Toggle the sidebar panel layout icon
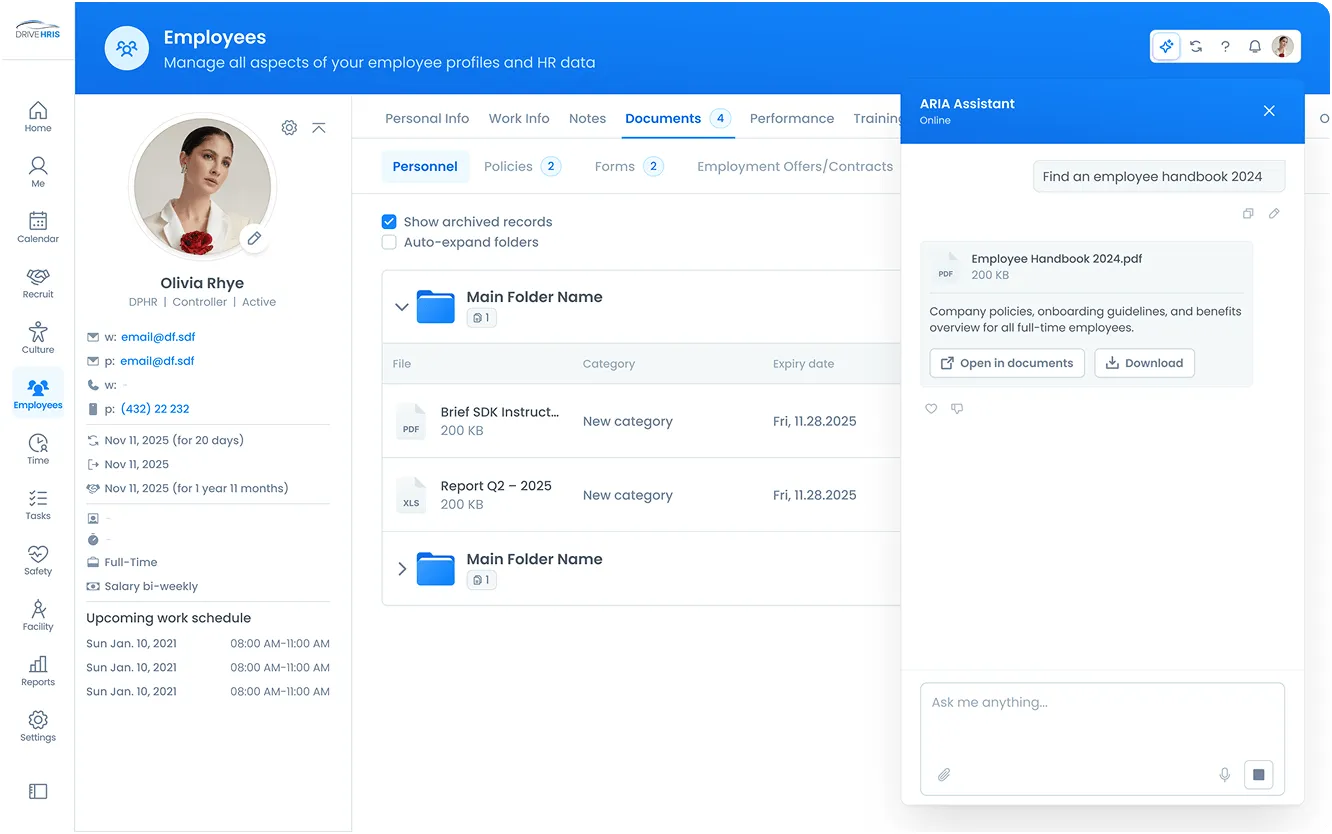The width and height of the screenshot is (1332, 834). 38,791
